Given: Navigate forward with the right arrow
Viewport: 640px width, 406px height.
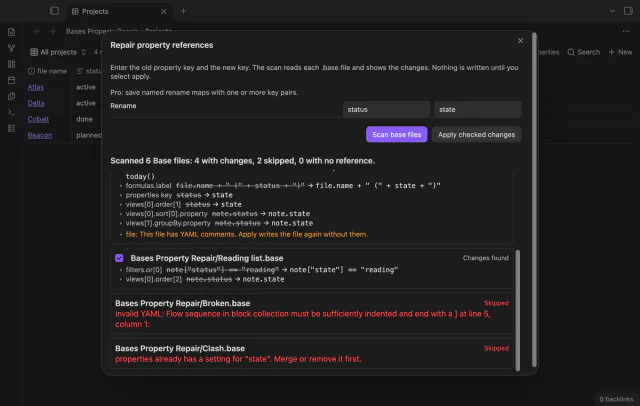Looking at the screenshot, I should click(x=52, y=31).
